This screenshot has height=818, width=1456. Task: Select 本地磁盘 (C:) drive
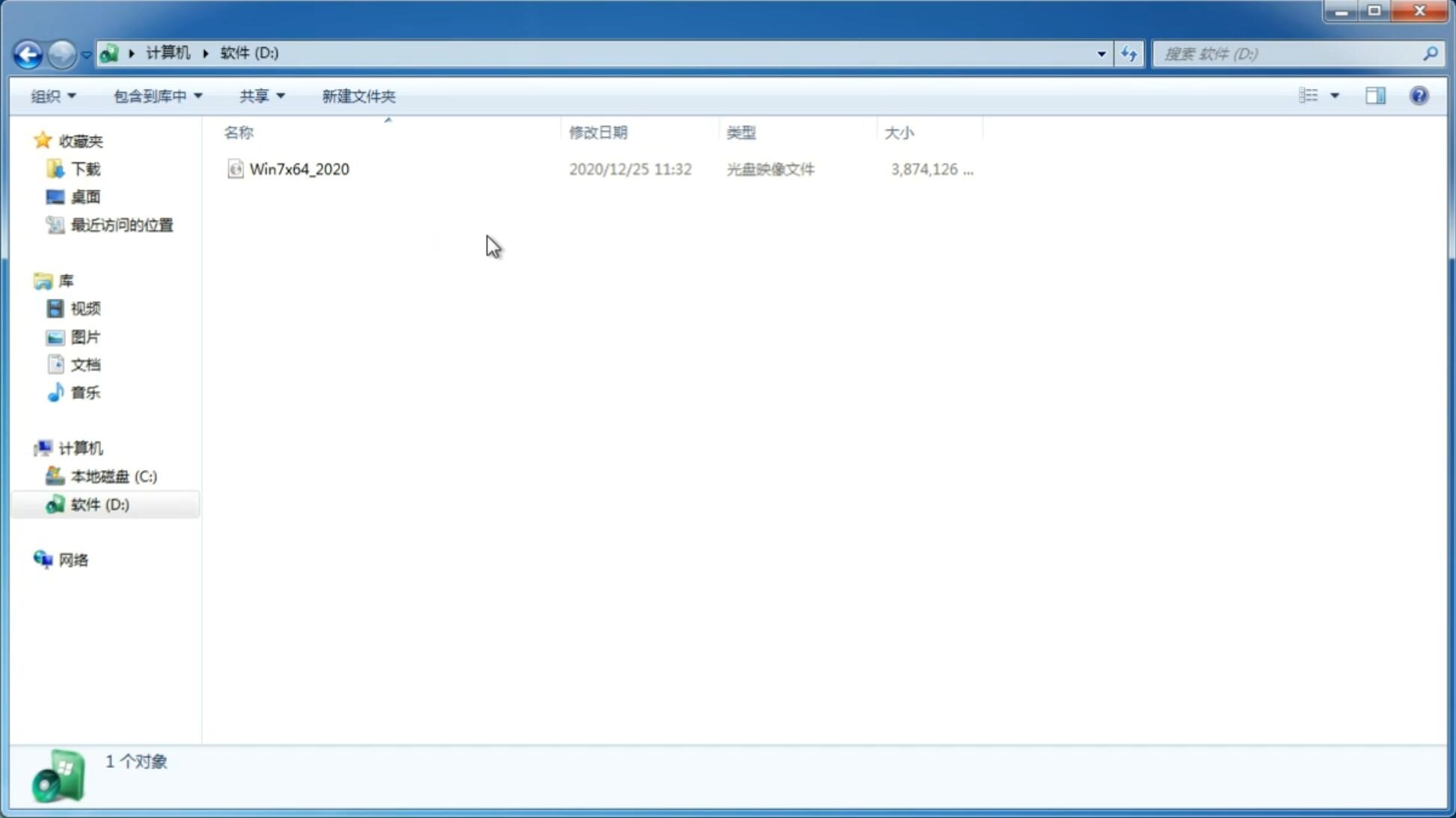pos(113,476)
